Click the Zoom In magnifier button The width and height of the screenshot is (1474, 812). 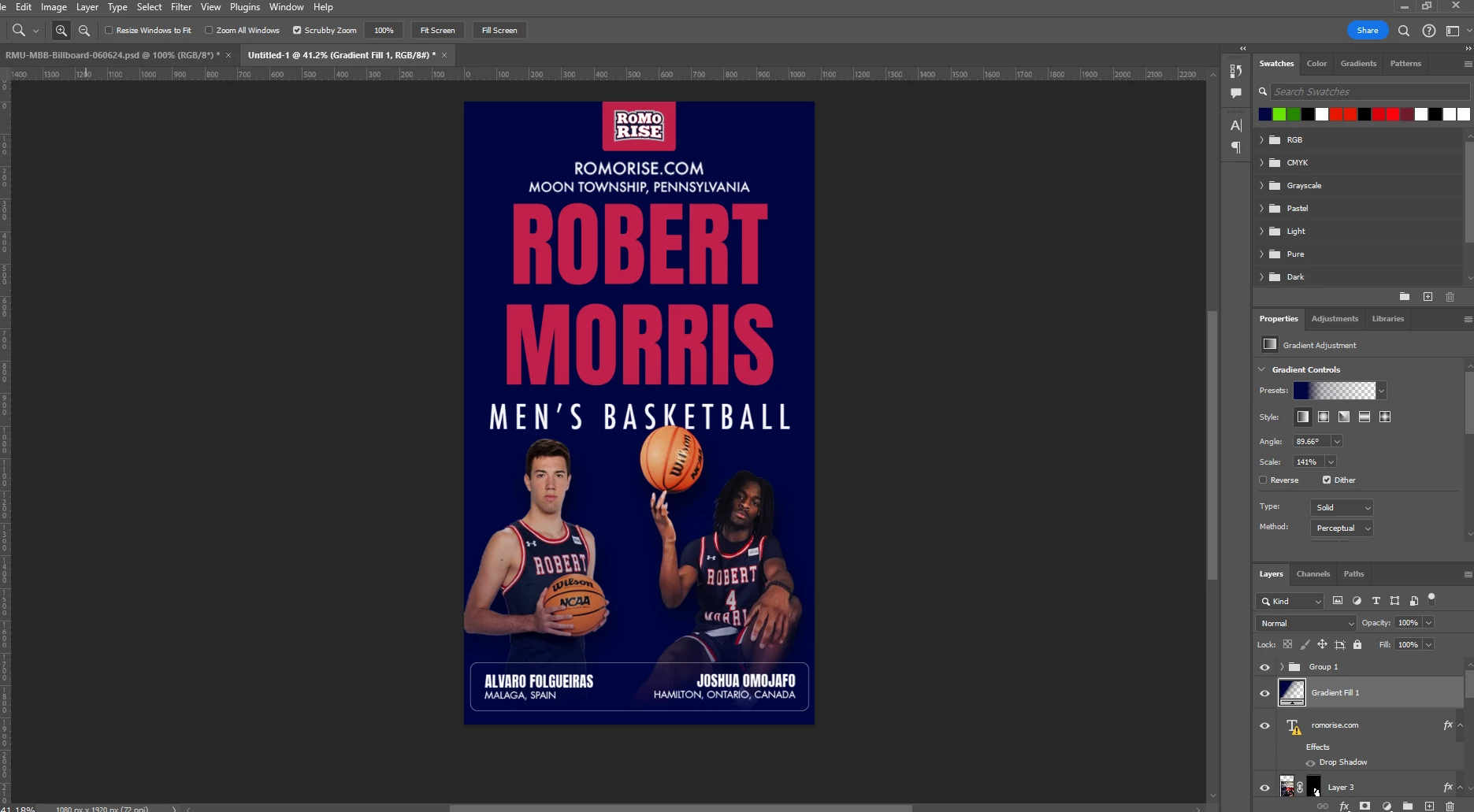61,31
